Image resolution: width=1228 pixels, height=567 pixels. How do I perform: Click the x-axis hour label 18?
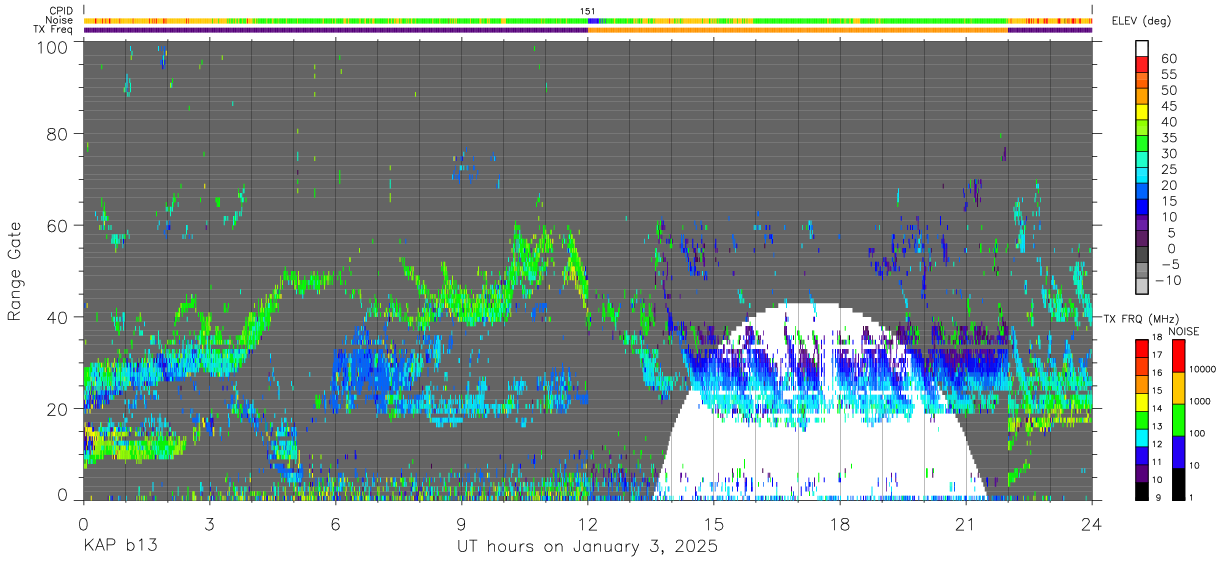click(840, 524)
